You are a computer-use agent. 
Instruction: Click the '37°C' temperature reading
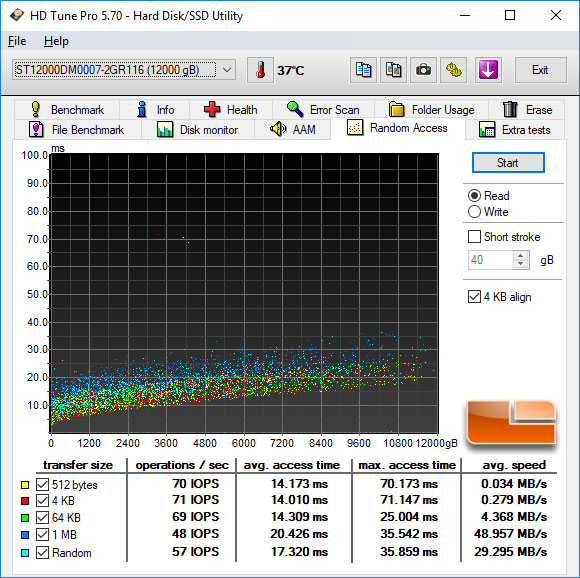(291, 70)
